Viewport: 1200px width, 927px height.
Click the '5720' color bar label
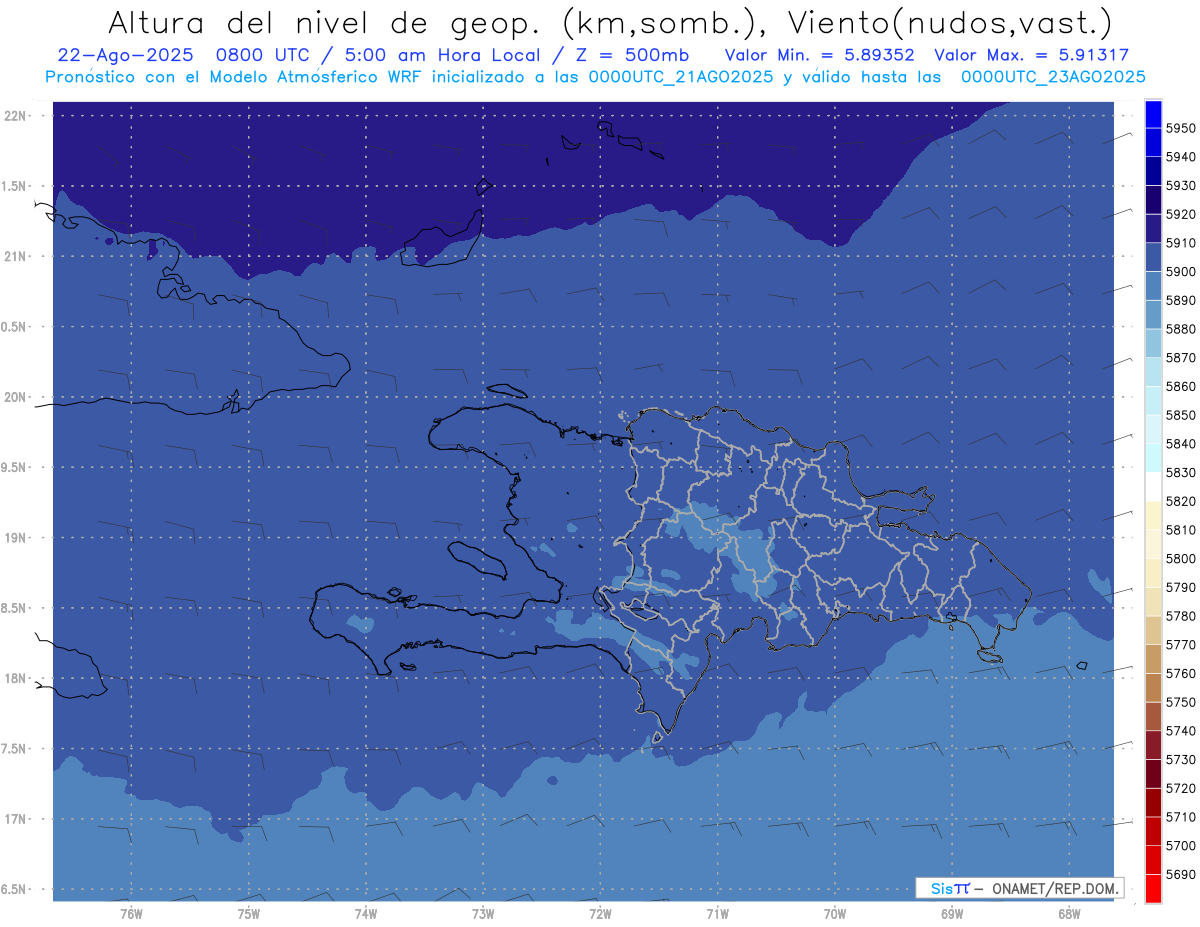pyautogui.click(x=1180, y=789)
